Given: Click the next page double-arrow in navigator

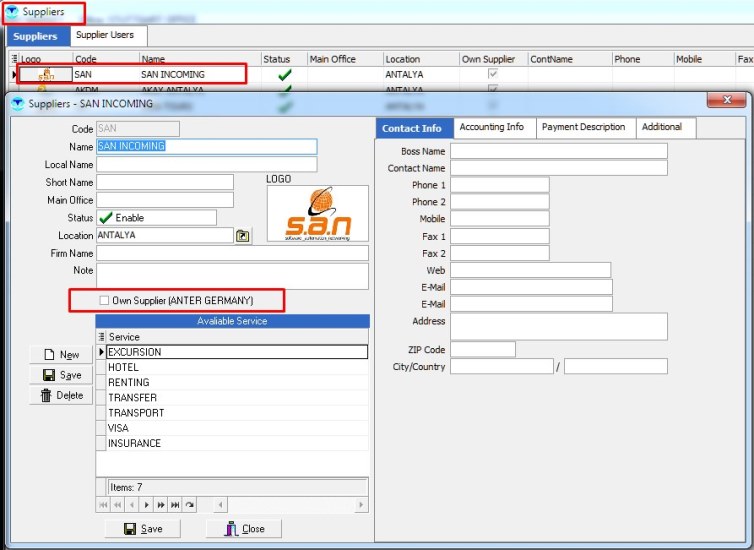Looking at the screenshot, I should (x=161, y=505).
